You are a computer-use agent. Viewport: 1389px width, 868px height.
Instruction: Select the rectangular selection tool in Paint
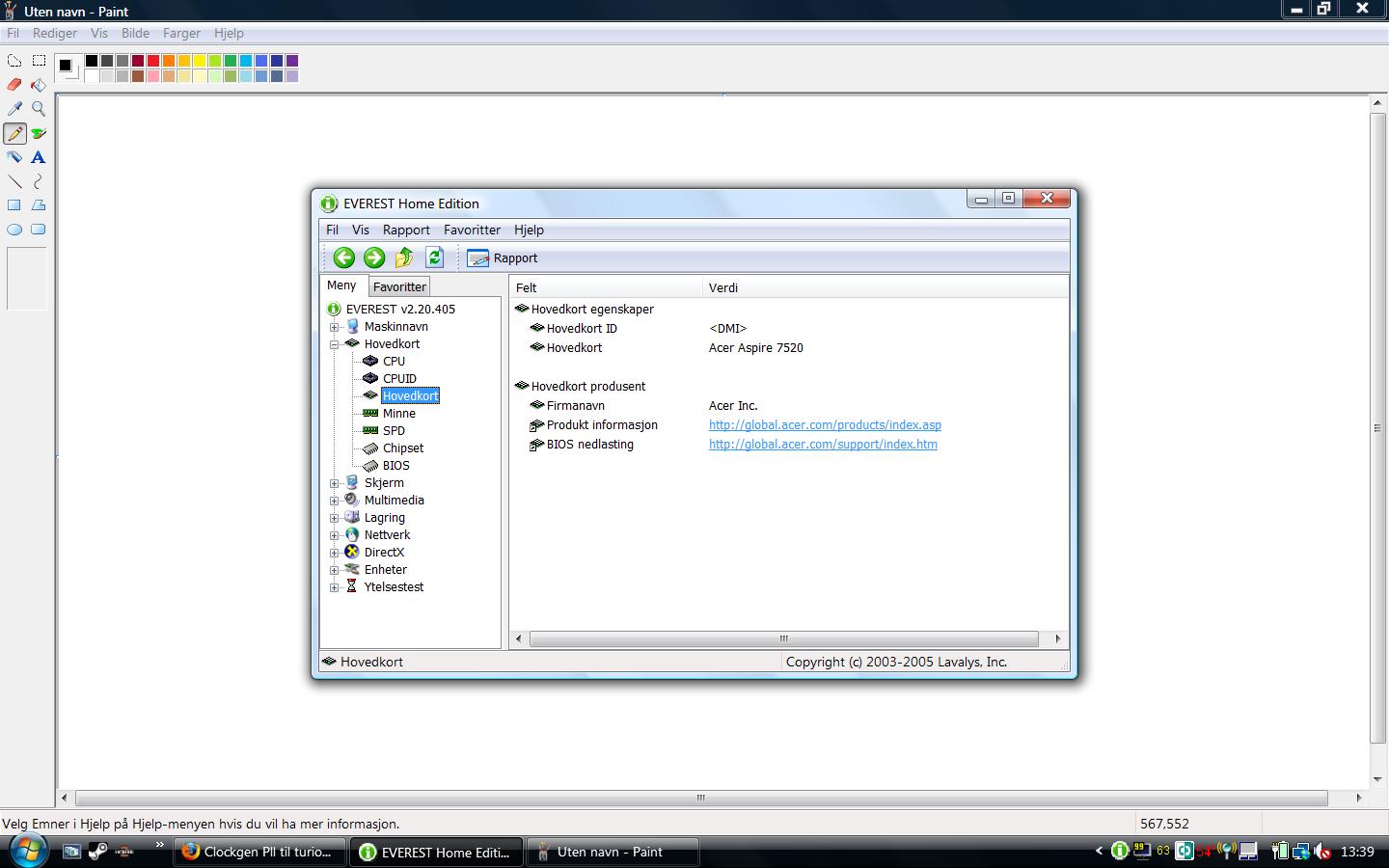pos(39,61)
